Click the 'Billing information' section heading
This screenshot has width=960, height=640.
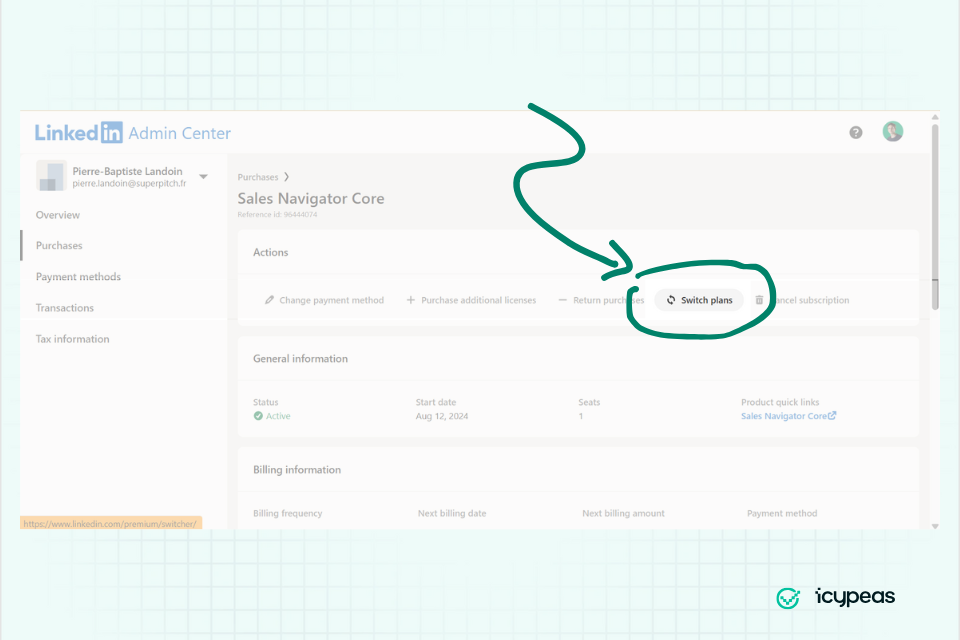297,470
